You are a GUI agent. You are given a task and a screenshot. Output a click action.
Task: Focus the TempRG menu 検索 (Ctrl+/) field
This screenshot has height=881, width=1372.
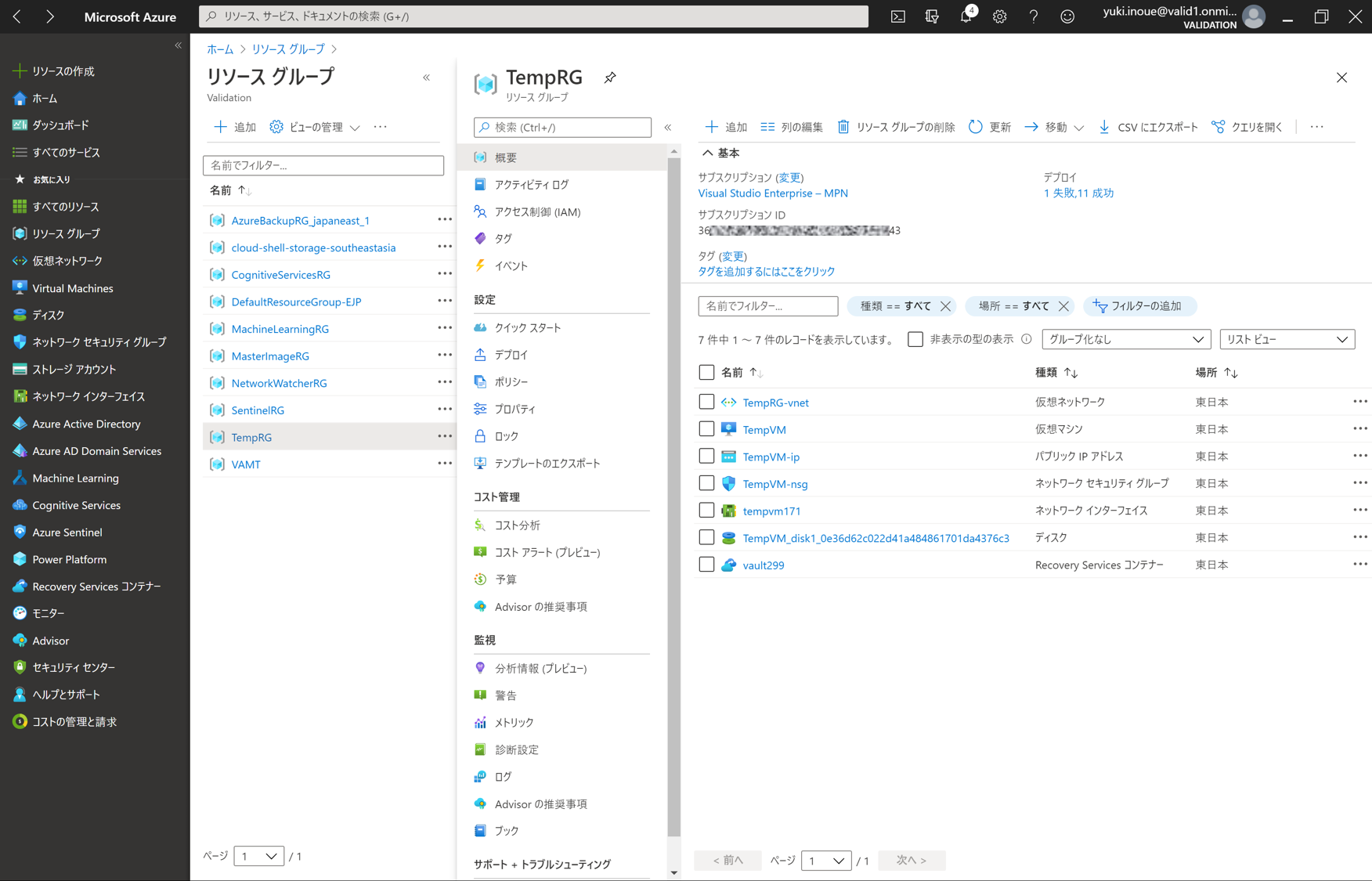coord(562,127)
